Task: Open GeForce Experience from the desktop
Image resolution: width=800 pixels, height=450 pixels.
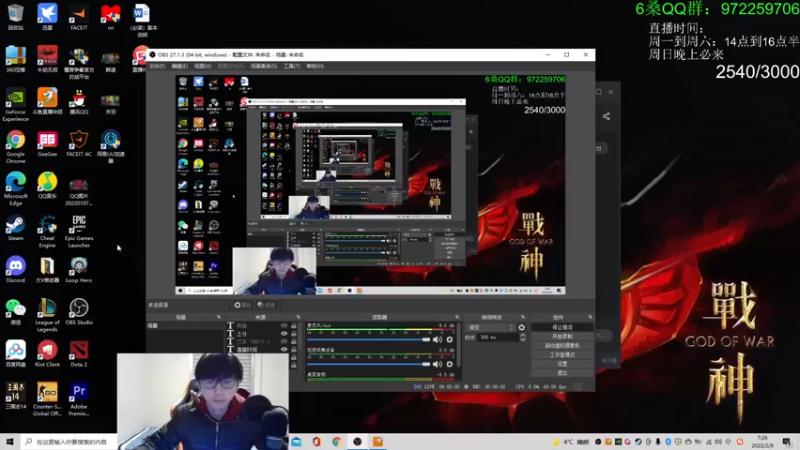Action: [x=15, y=105]
